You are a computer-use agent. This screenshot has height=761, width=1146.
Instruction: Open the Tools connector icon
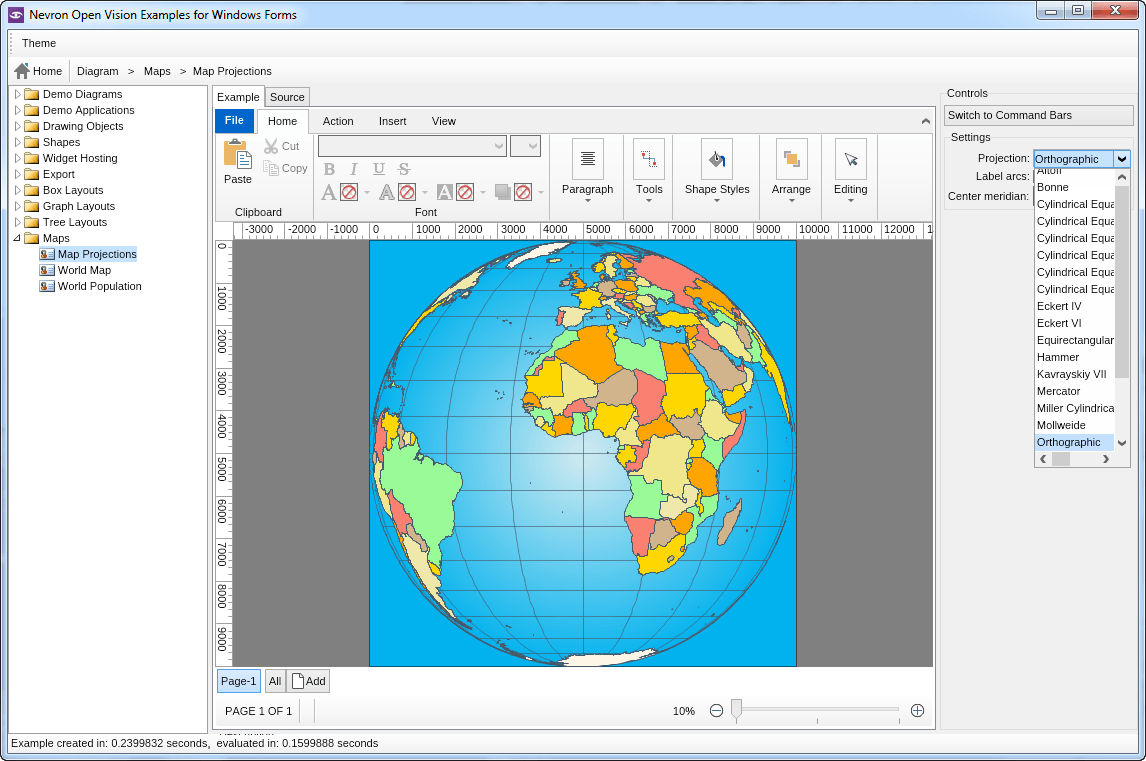[649, 159]
